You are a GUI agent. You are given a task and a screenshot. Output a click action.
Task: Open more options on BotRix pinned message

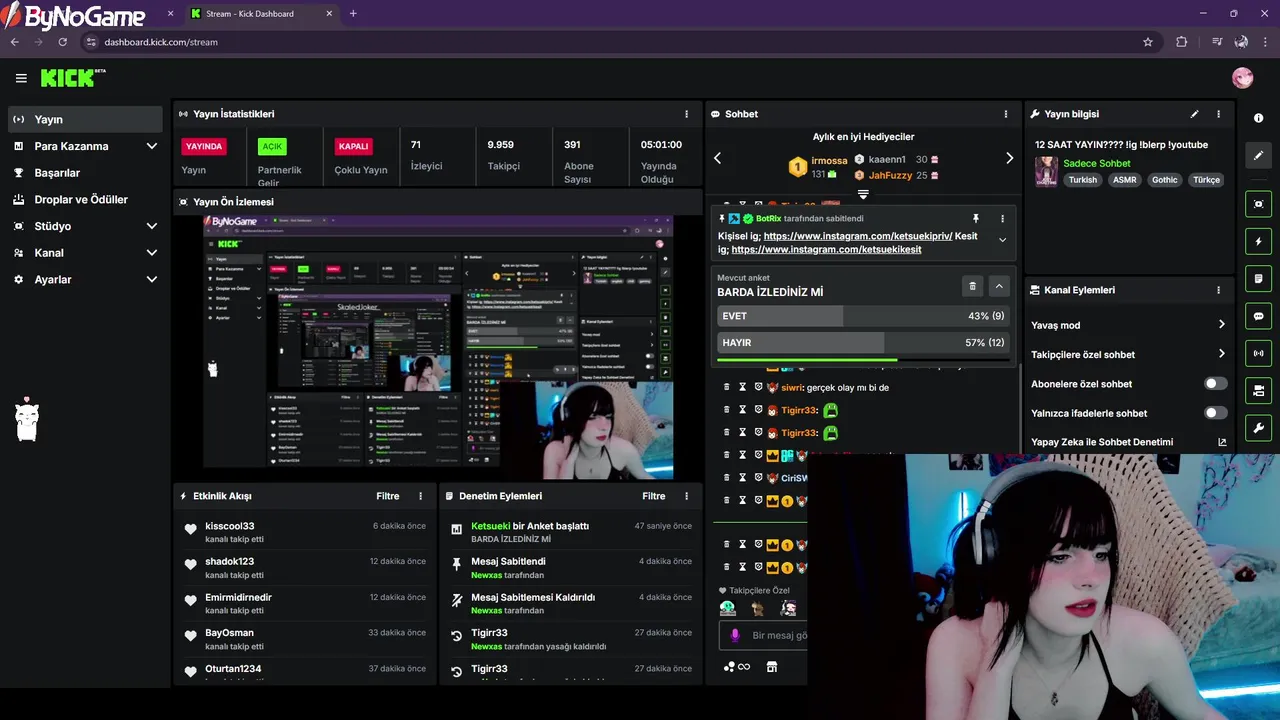click(x=1002, y=218)
